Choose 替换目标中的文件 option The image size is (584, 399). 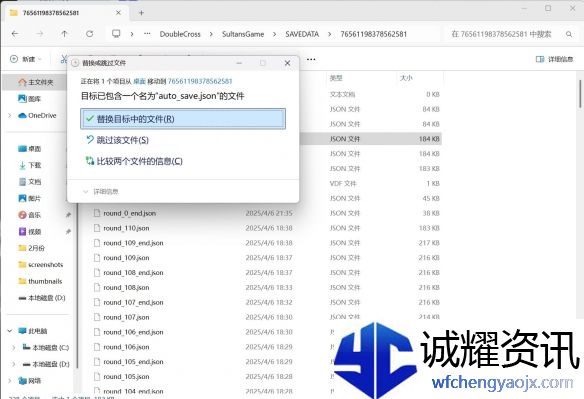(183, 119)
